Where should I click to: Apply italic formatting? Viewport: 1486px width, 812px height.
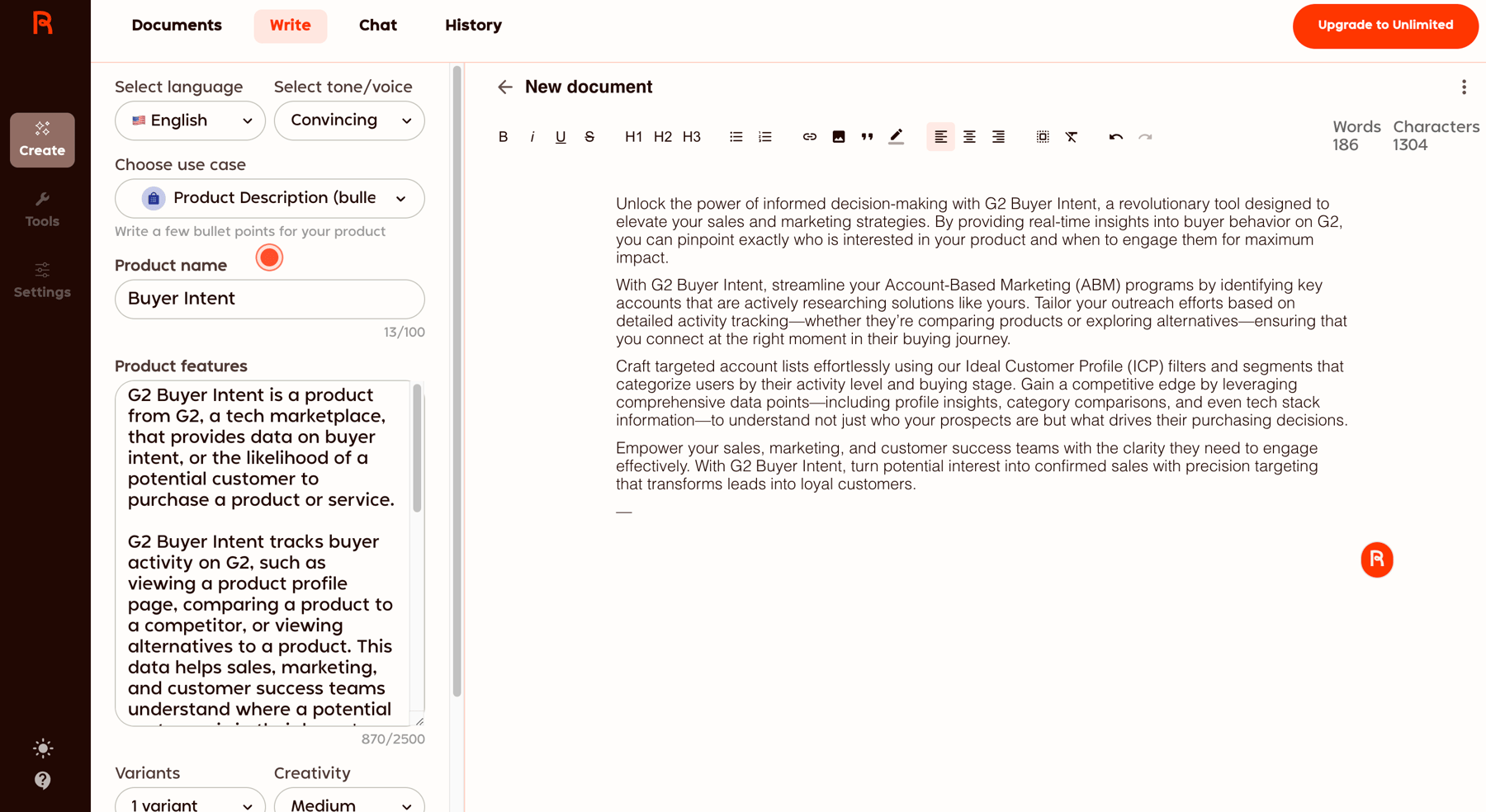[x=532, y=136]
